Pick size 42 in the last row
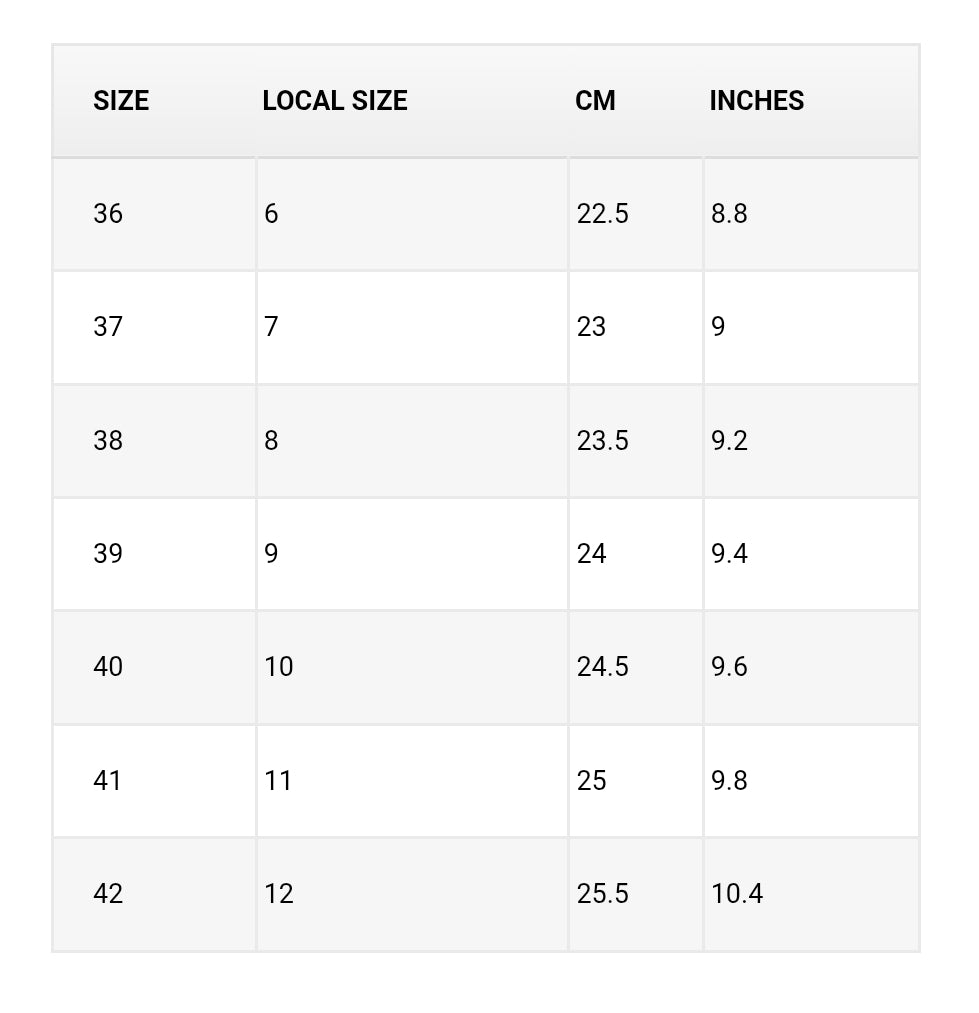Image resolution: width=979 pixels, height=1013 pixels. click(x=108, y=894)
